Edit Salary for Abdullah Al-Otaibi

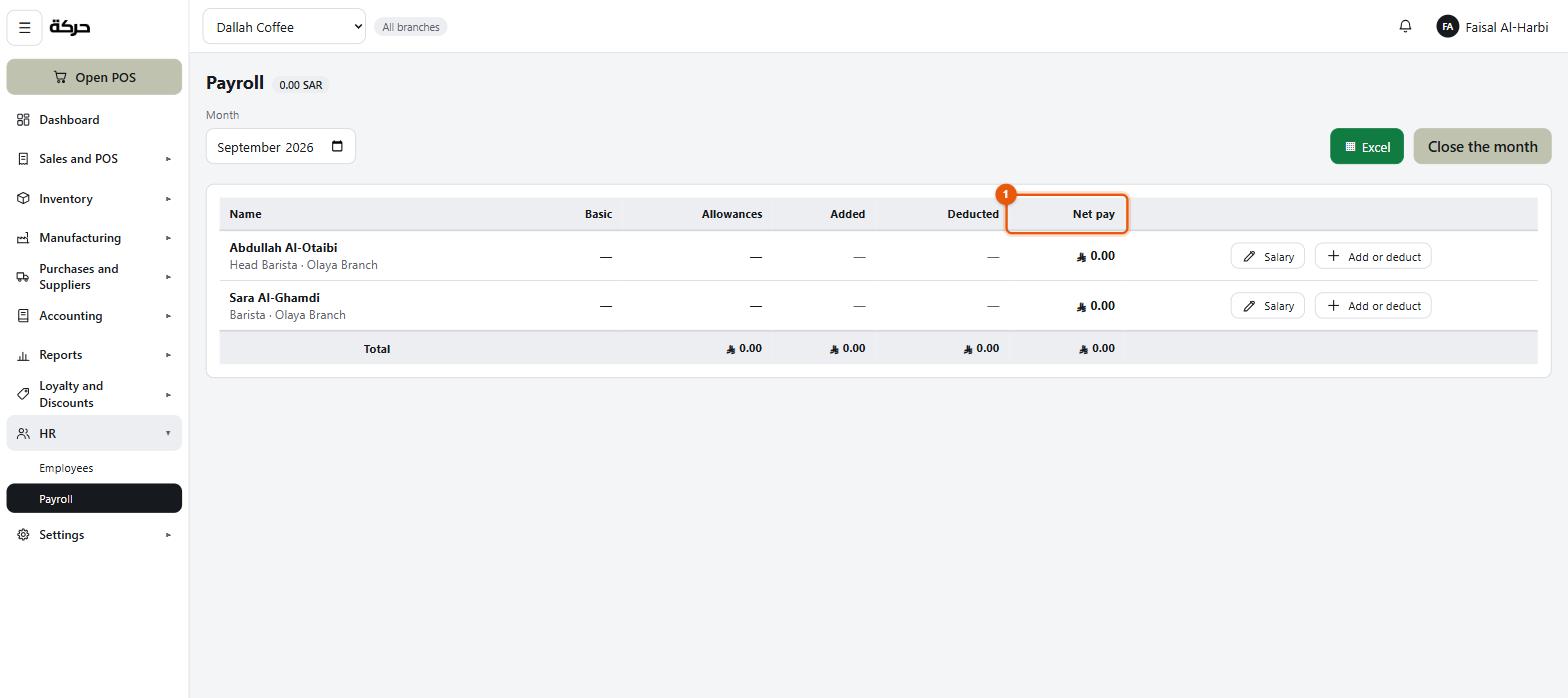tap(1267, 257)
